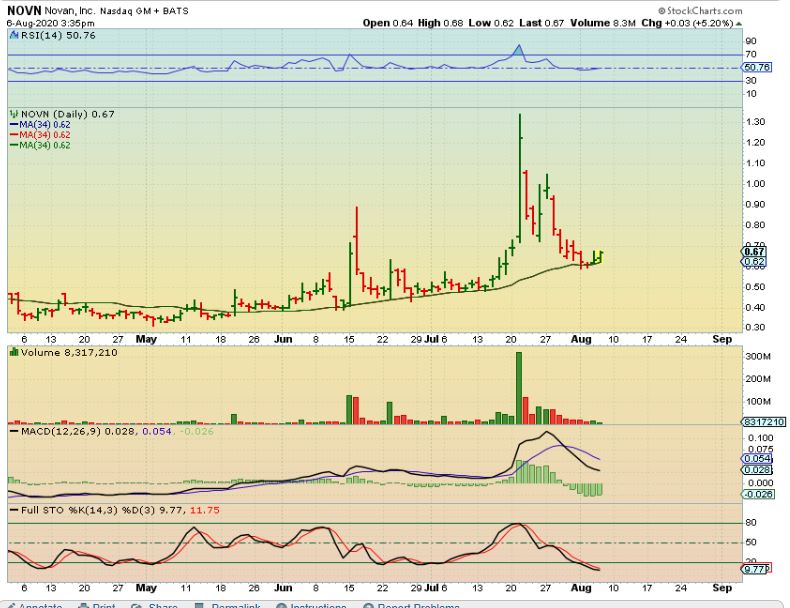Open the Print link
Screen dimensions: 790x608
pos(104,605)
